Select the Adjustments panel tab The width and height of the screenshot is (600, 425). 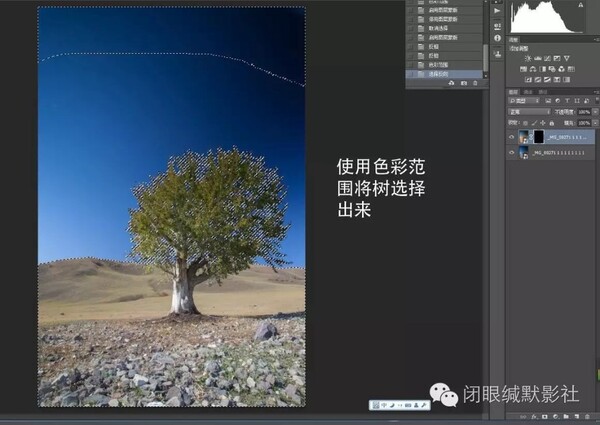tap(513, 40)
